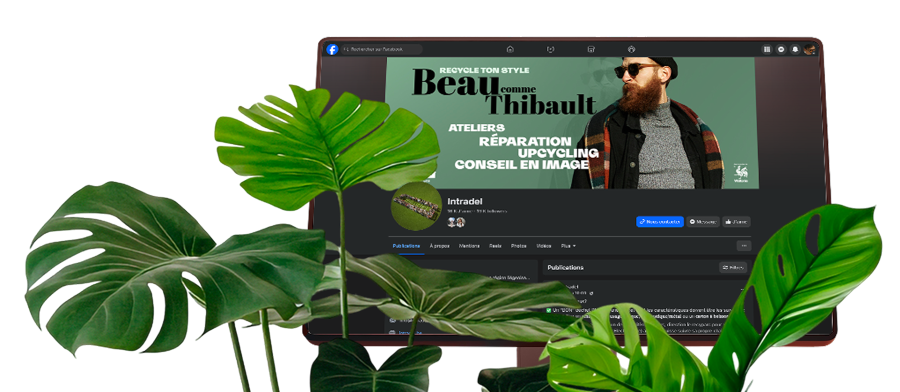Click the followers count under Intradel
Screen dimensions: 900x392
click(492, 211)
